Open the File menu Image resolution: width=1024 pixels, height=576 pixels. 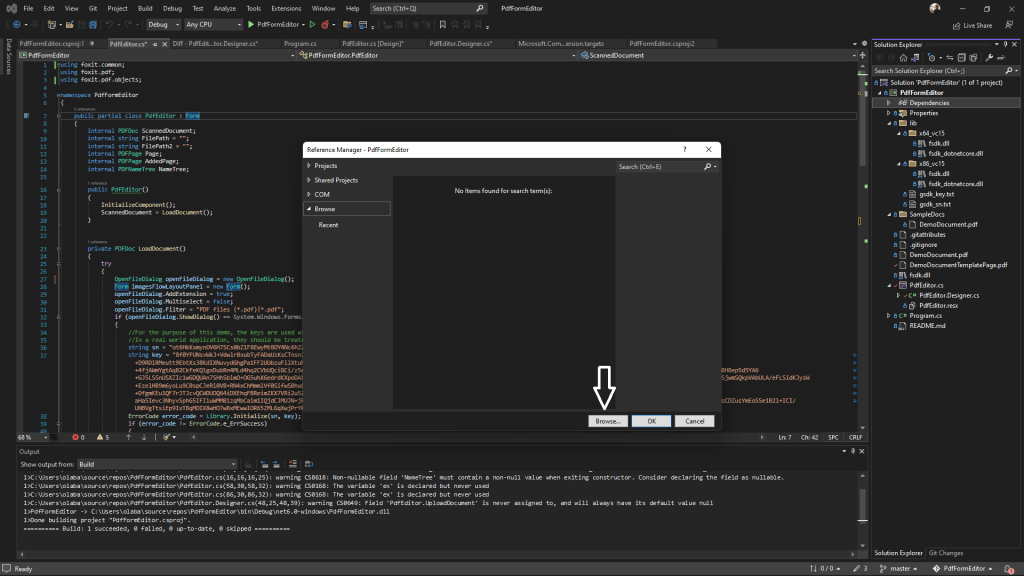point(28,8)
